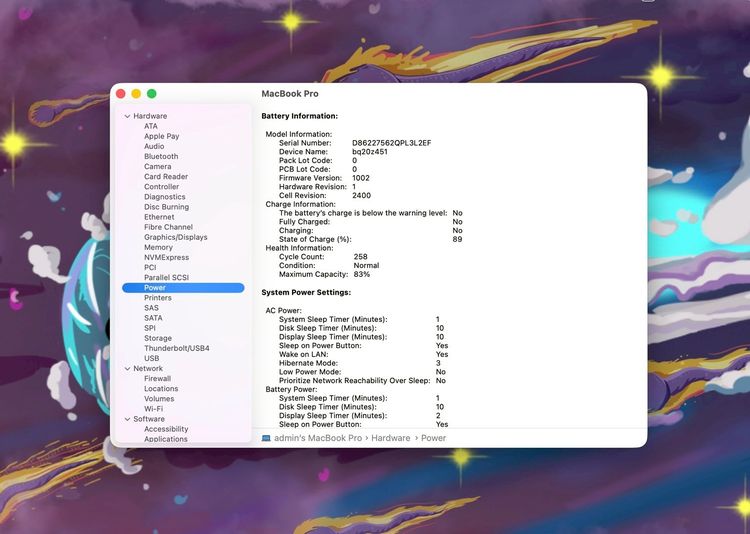Click admin's MacBook Pro in path bar
750x534 pixels.
coord(319,438)
